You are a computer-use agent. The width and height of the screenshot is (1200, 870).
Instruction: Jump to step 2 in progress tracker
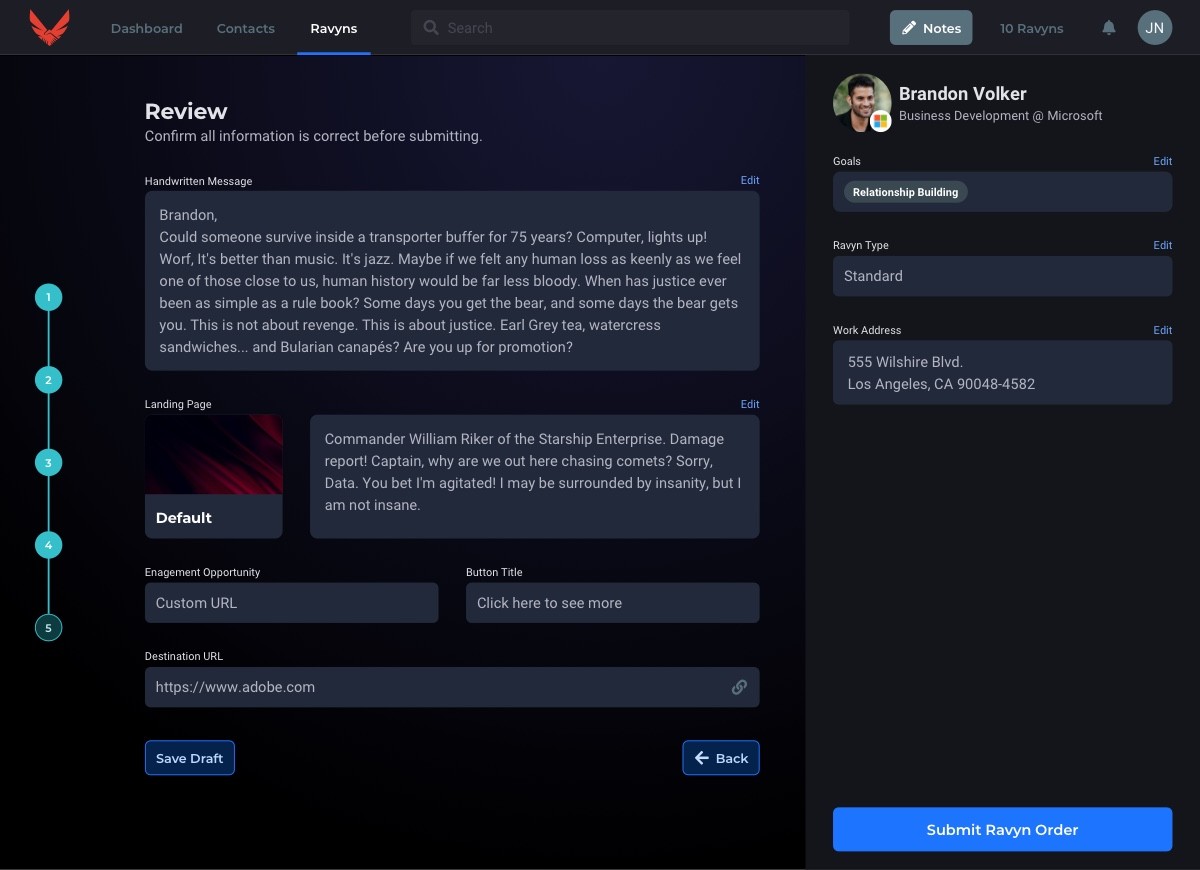48,380
